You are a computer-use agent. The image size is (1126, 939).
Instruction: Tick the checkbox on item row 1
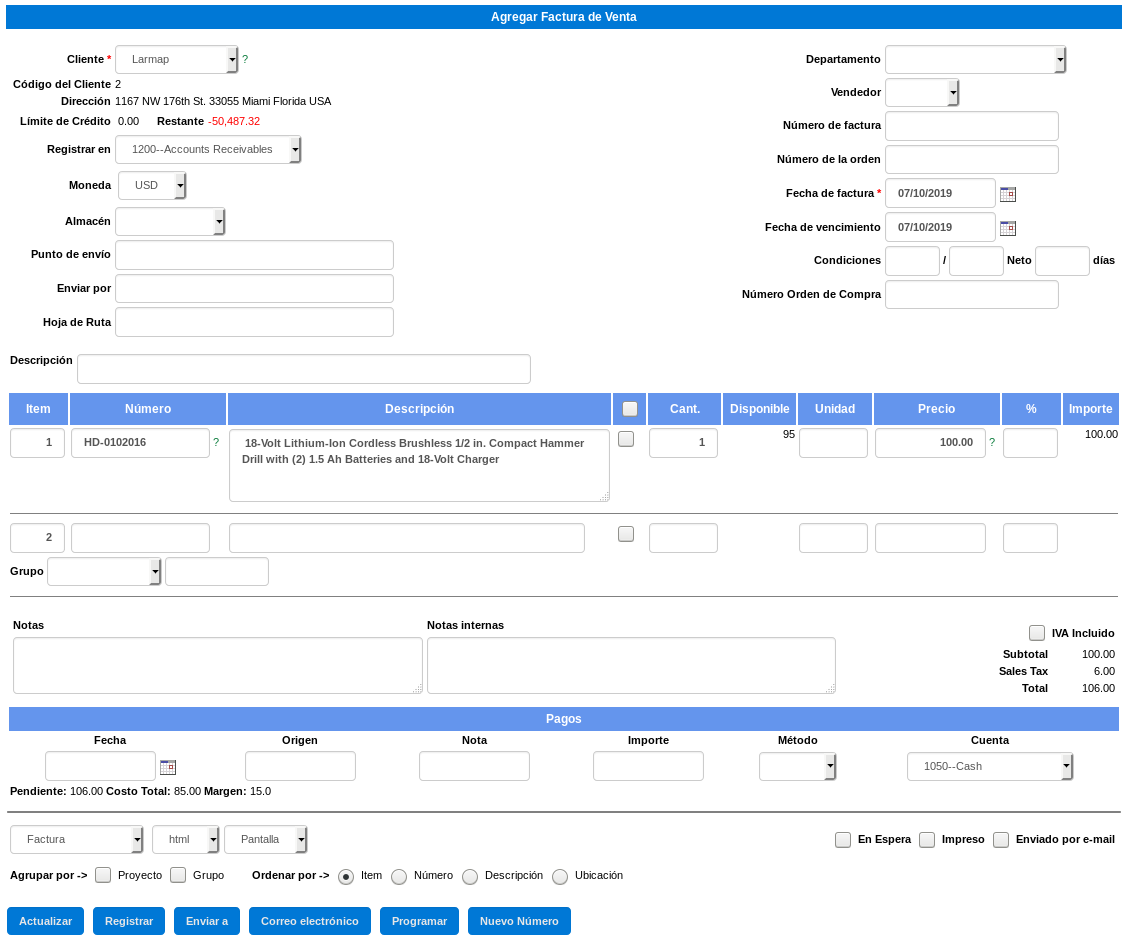(x=626, y=439)
